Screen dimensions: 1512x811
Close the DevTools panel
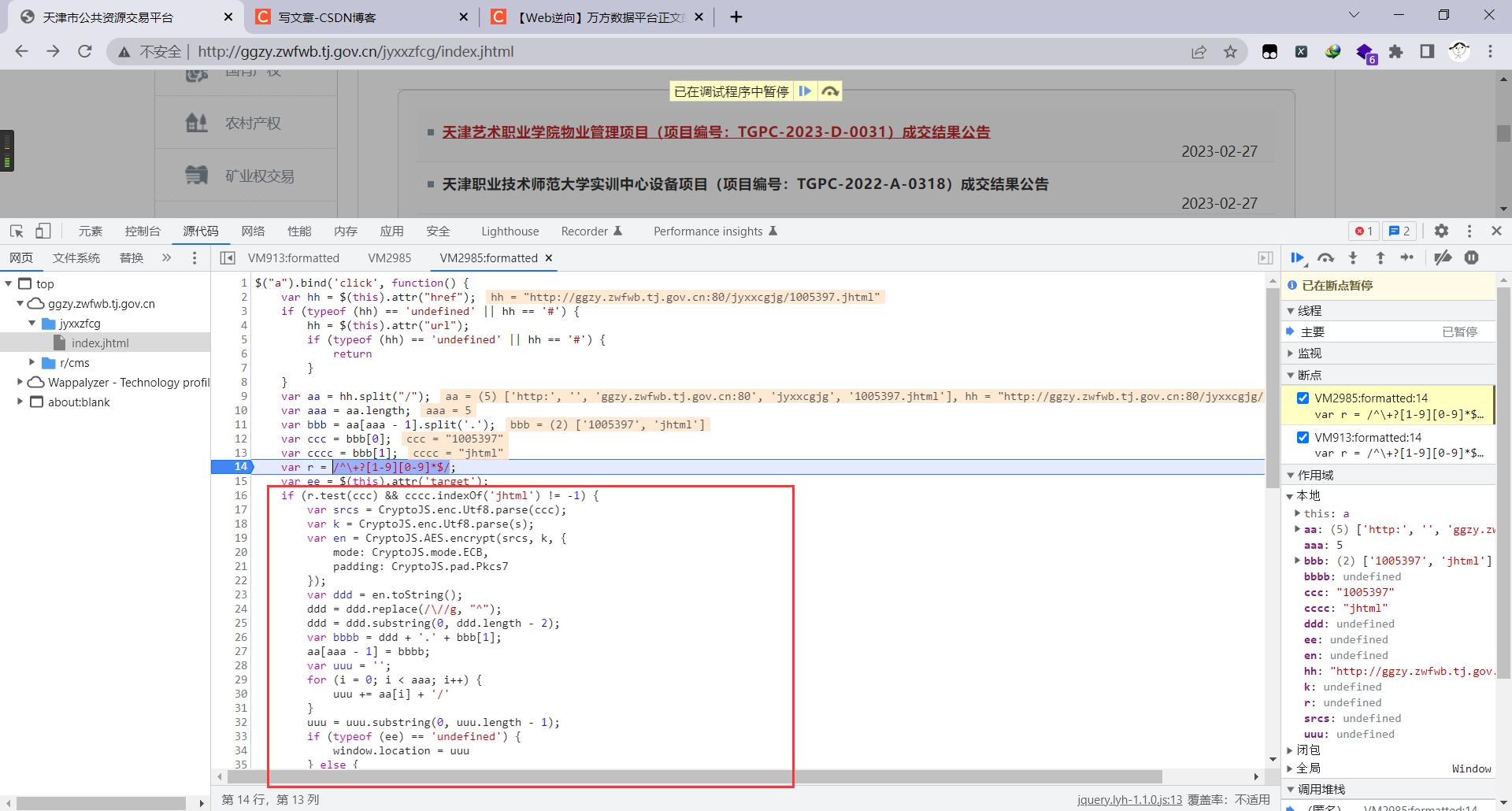[1496, 231]
